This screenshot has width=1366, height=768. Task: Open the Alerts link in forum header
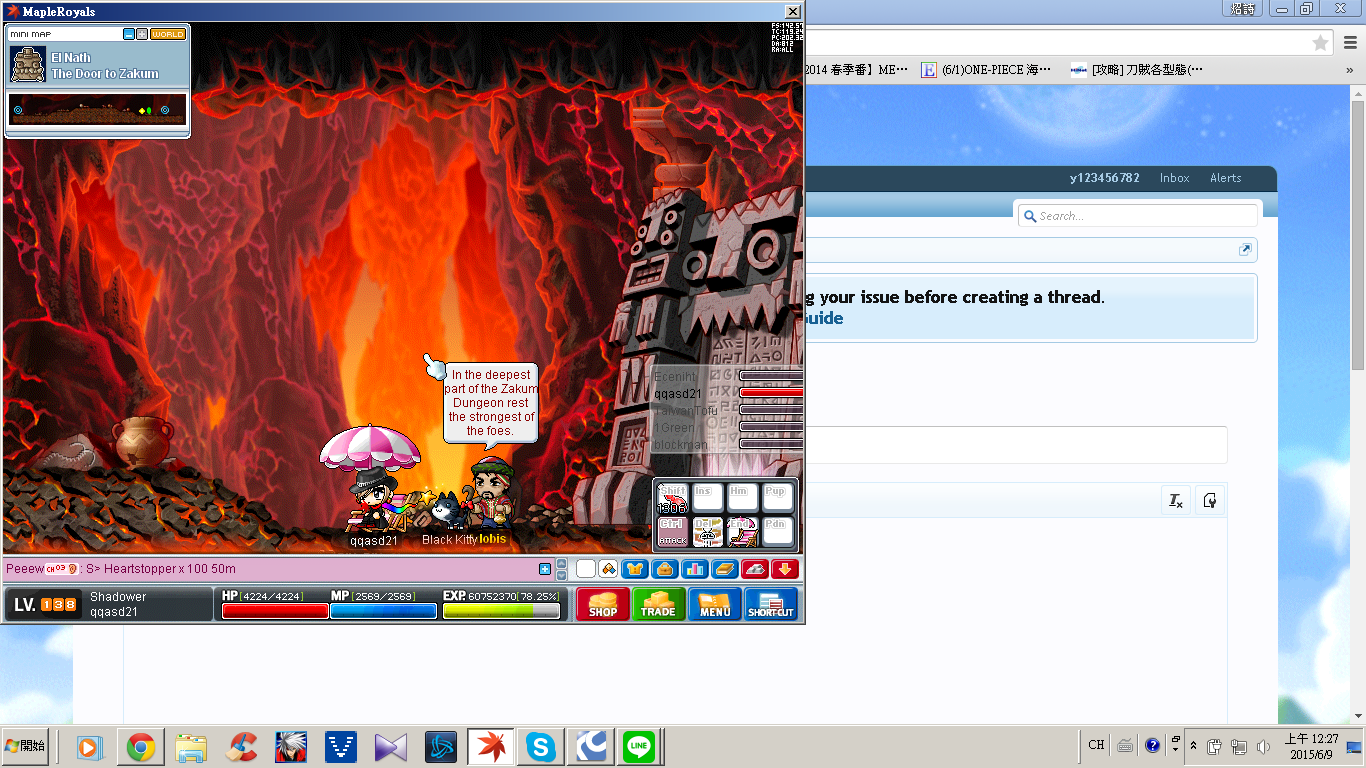(x=1225, y=178)
